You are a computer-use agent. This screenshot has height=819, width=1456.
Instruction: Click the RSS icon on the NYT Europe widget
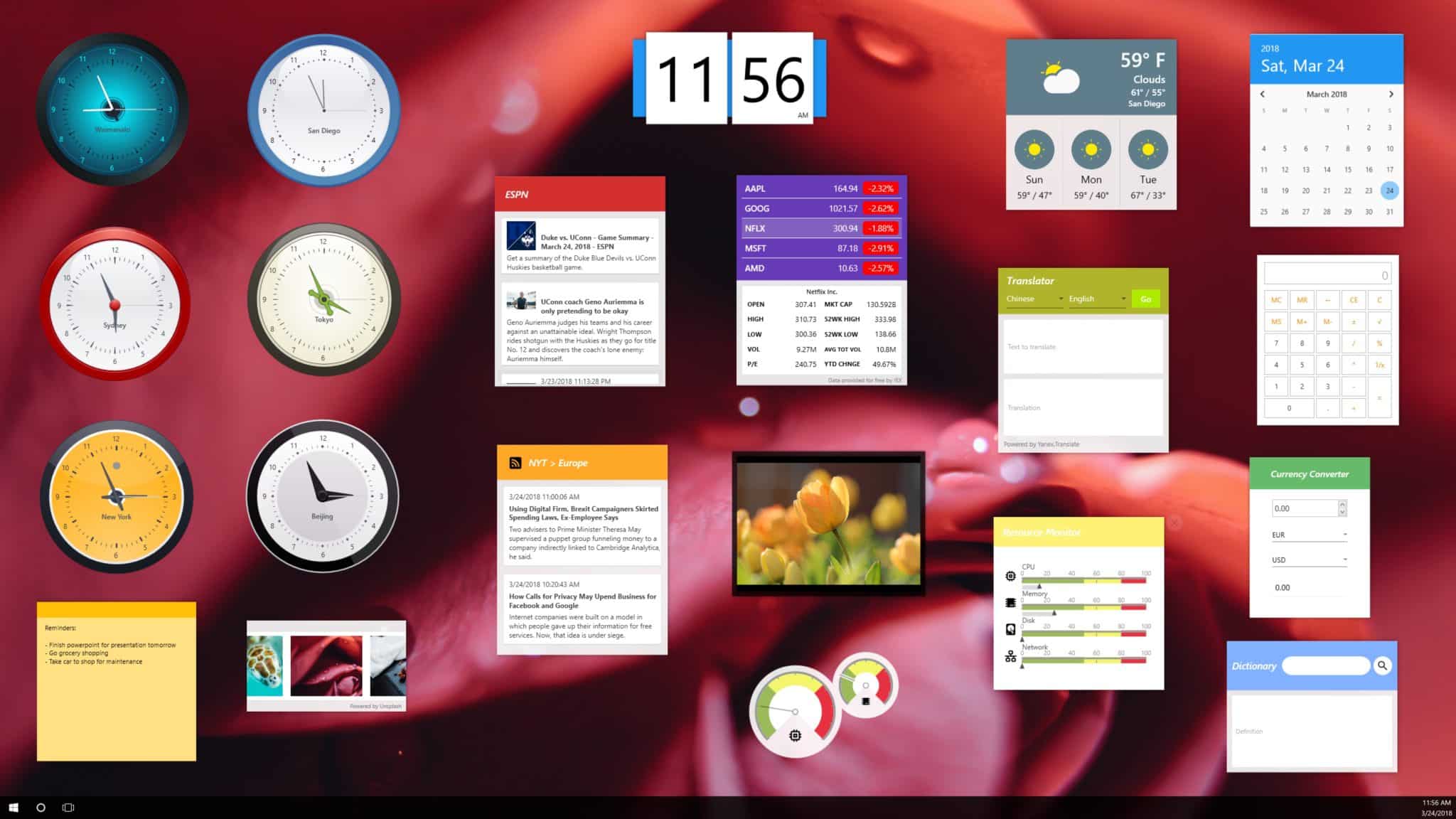pyautogui.click(x=515, y=462)
